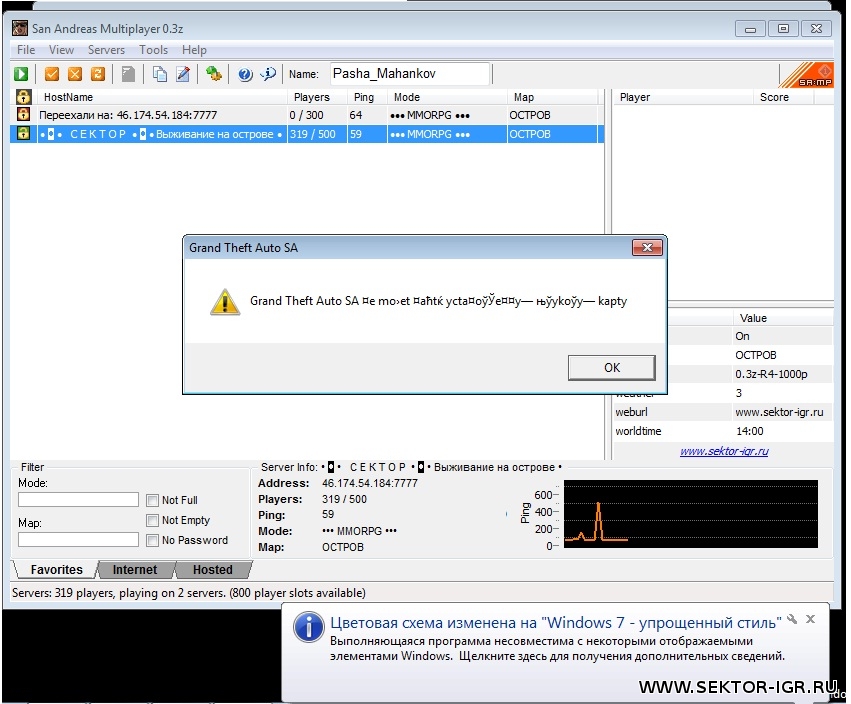
Task: Select the СЕКТОР 'Выживание на острове' server row
Action: [x=307, y=134]
